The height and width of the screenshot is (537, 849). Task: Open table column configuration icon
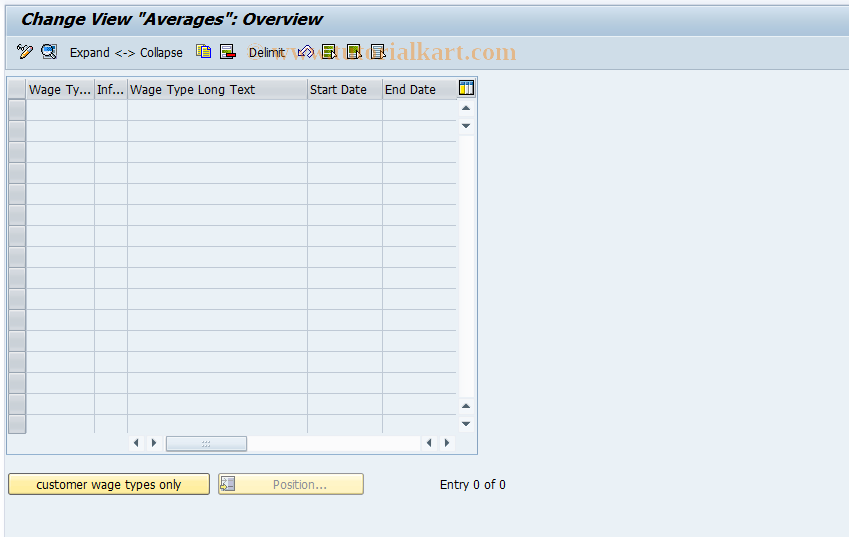coord(466,88)
